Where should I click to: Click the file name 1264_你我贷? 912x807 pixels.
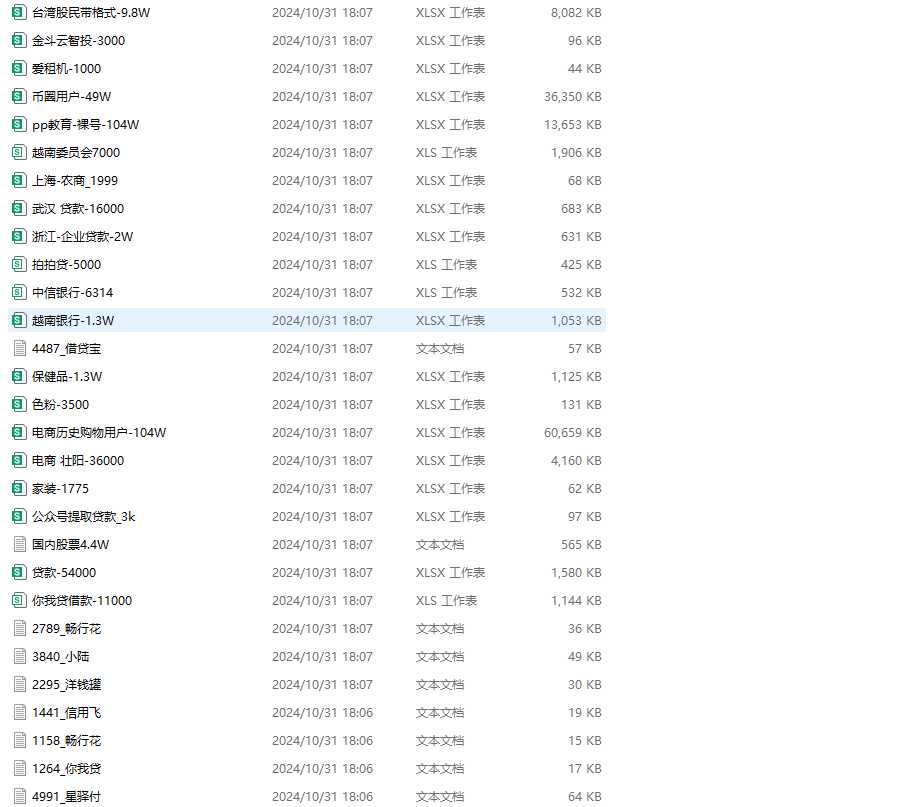coord(66,769)
